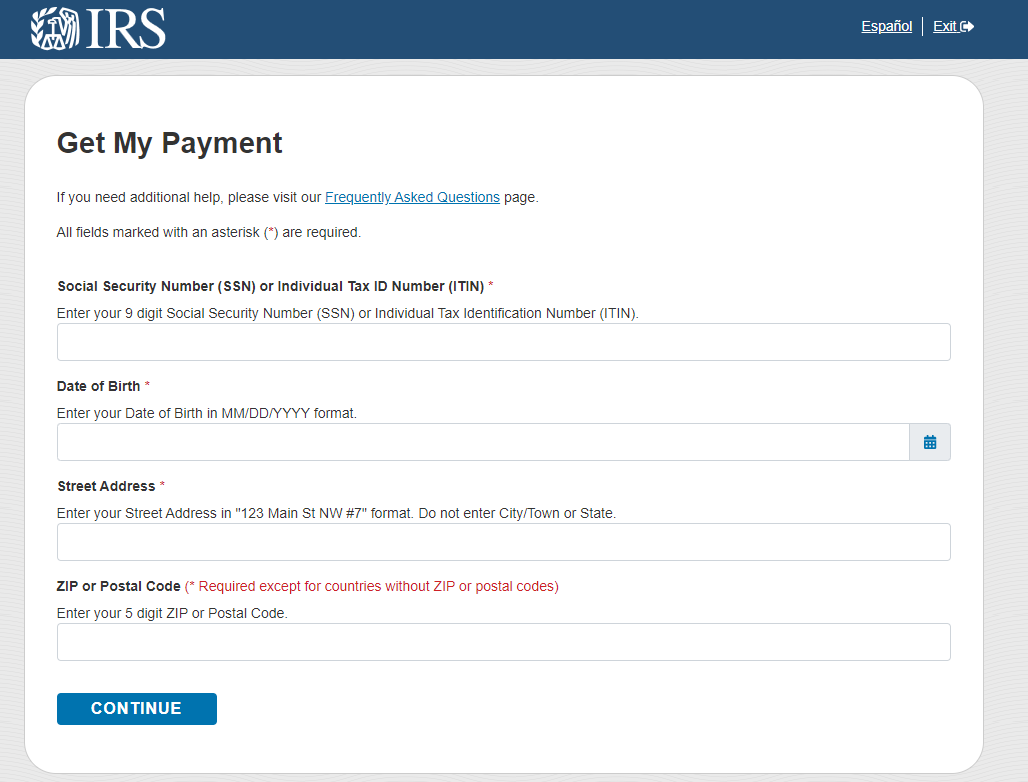Switch language via the Español link
Screen dimensions: 1028x782
886,27
